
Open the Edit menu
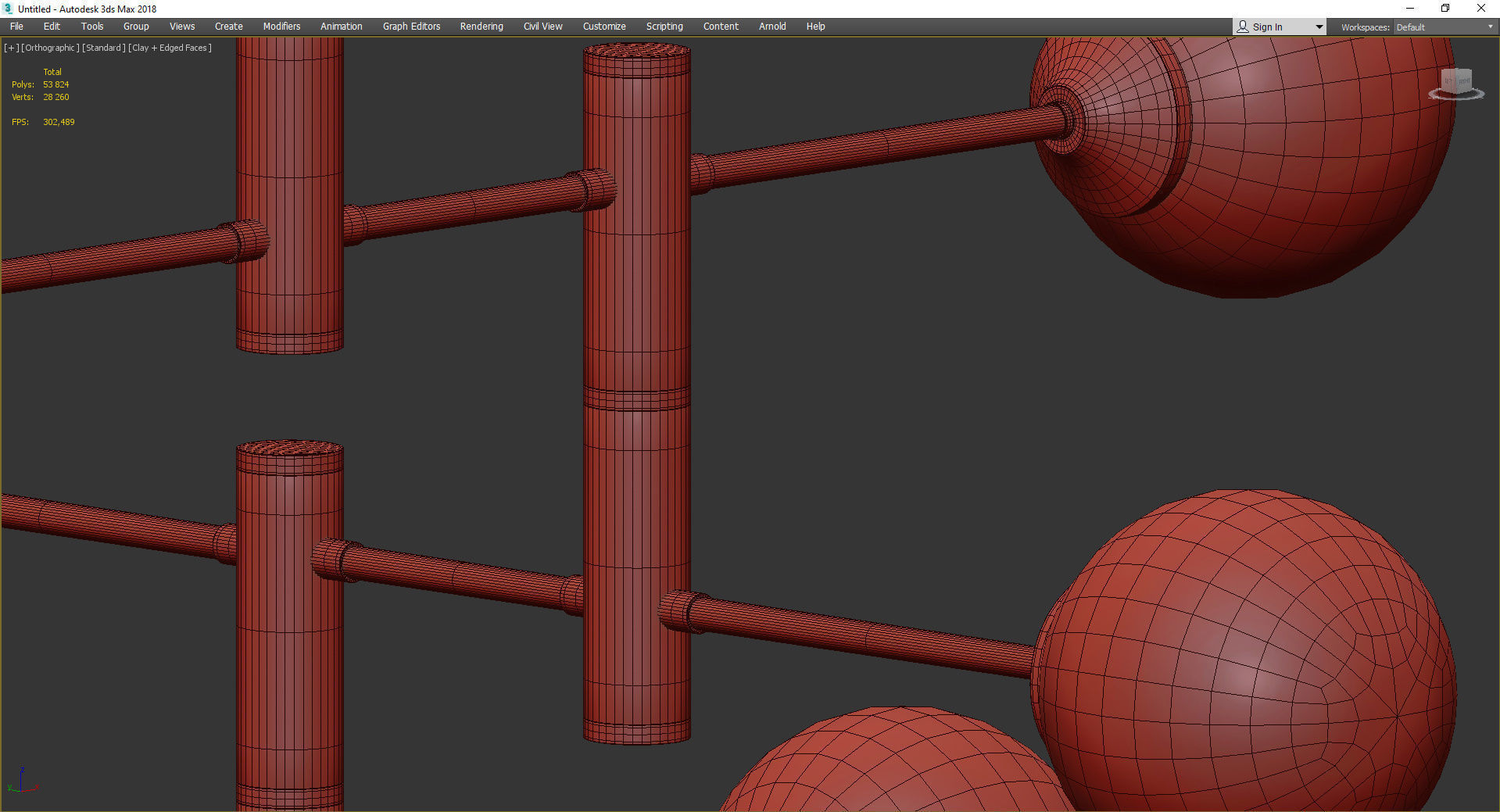point(52,27)
